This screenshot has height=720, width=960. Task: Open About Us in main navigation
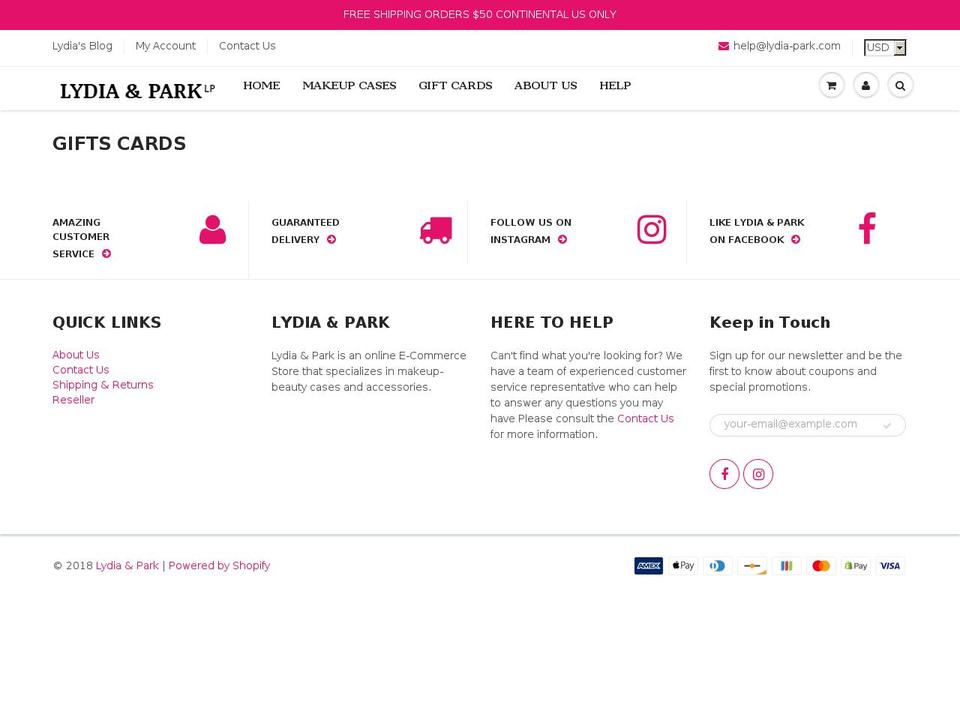click(x=546, y=86)
